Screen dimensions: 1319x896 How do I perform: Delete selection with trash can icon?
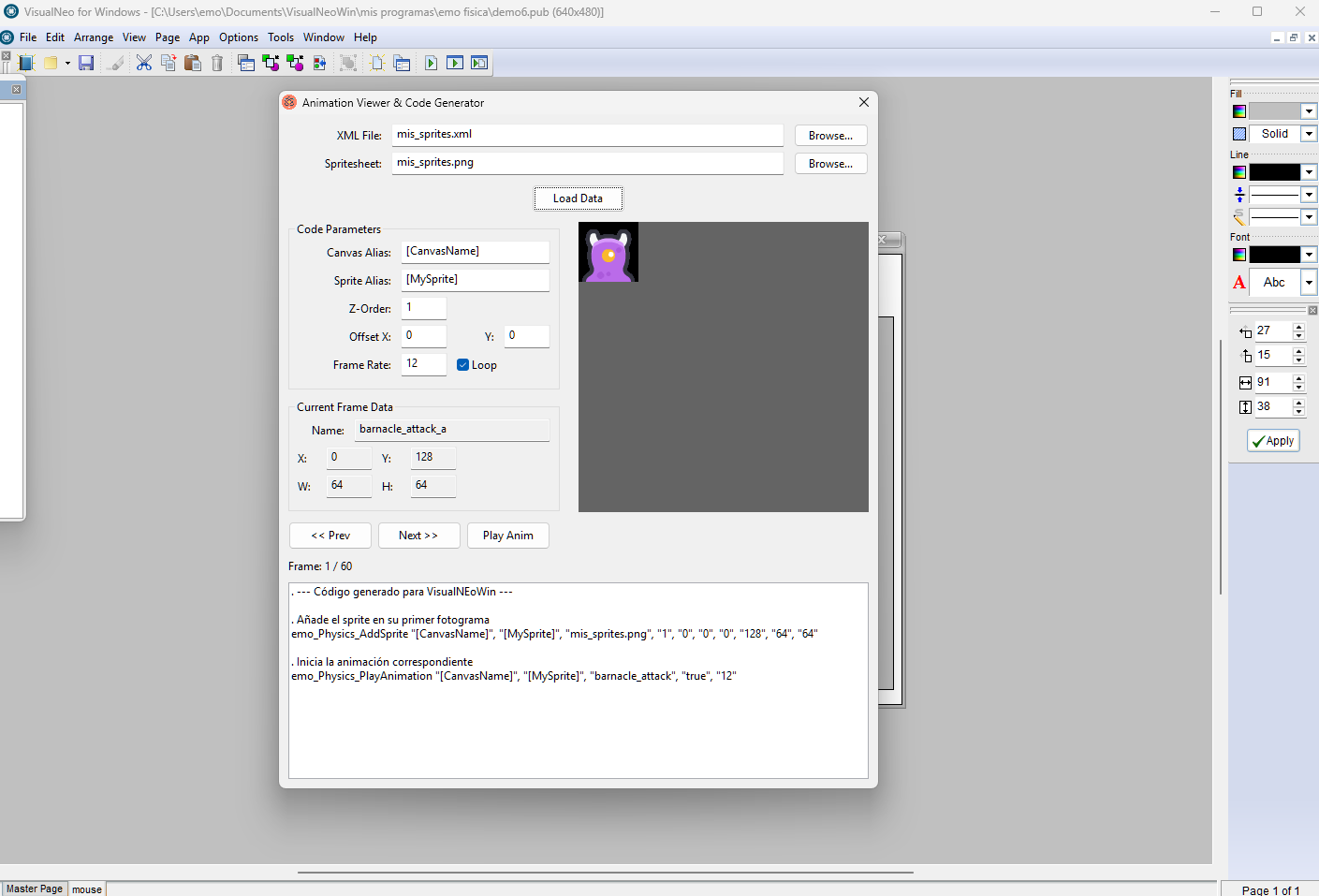tap(217, 63)
